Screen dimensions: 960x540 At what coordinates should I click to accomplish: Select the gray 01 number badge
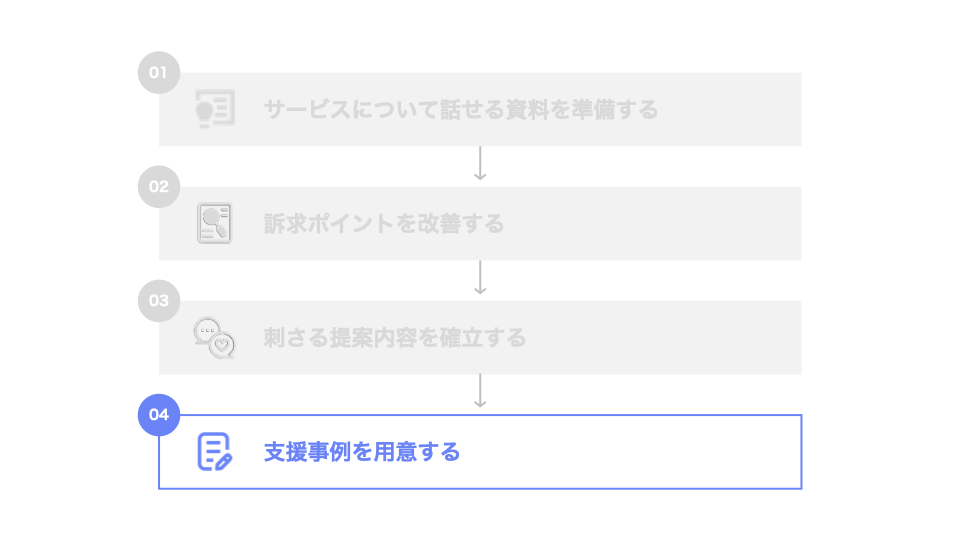(158, 73)
